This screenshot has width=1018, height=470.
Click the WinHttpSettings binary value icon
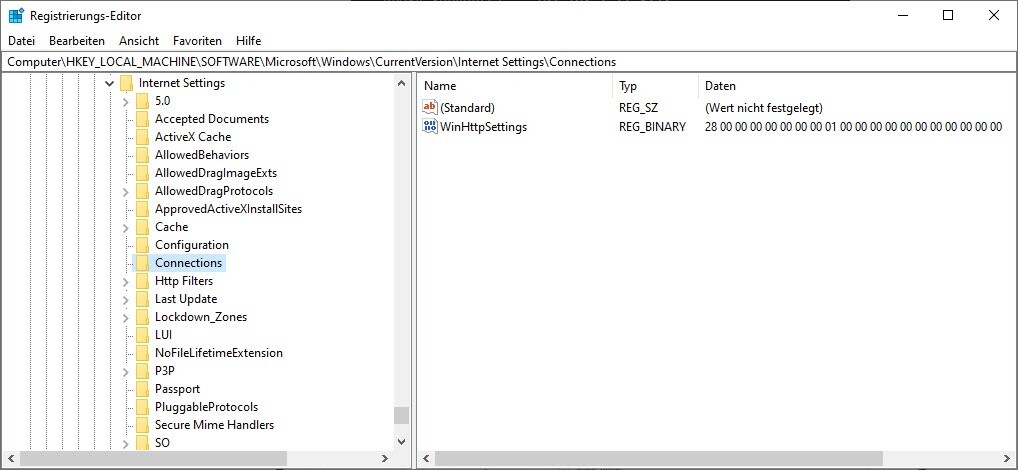[x=430, y=127]
